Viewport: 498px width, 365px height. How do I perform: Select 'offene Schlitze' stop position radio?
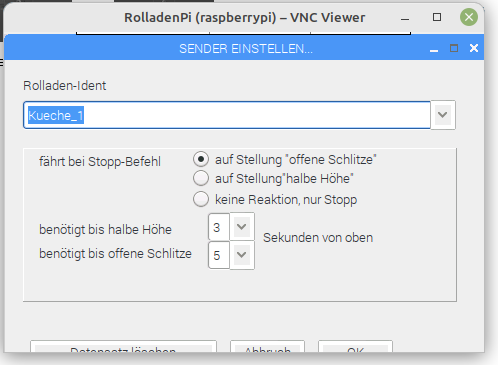(201, 159)
